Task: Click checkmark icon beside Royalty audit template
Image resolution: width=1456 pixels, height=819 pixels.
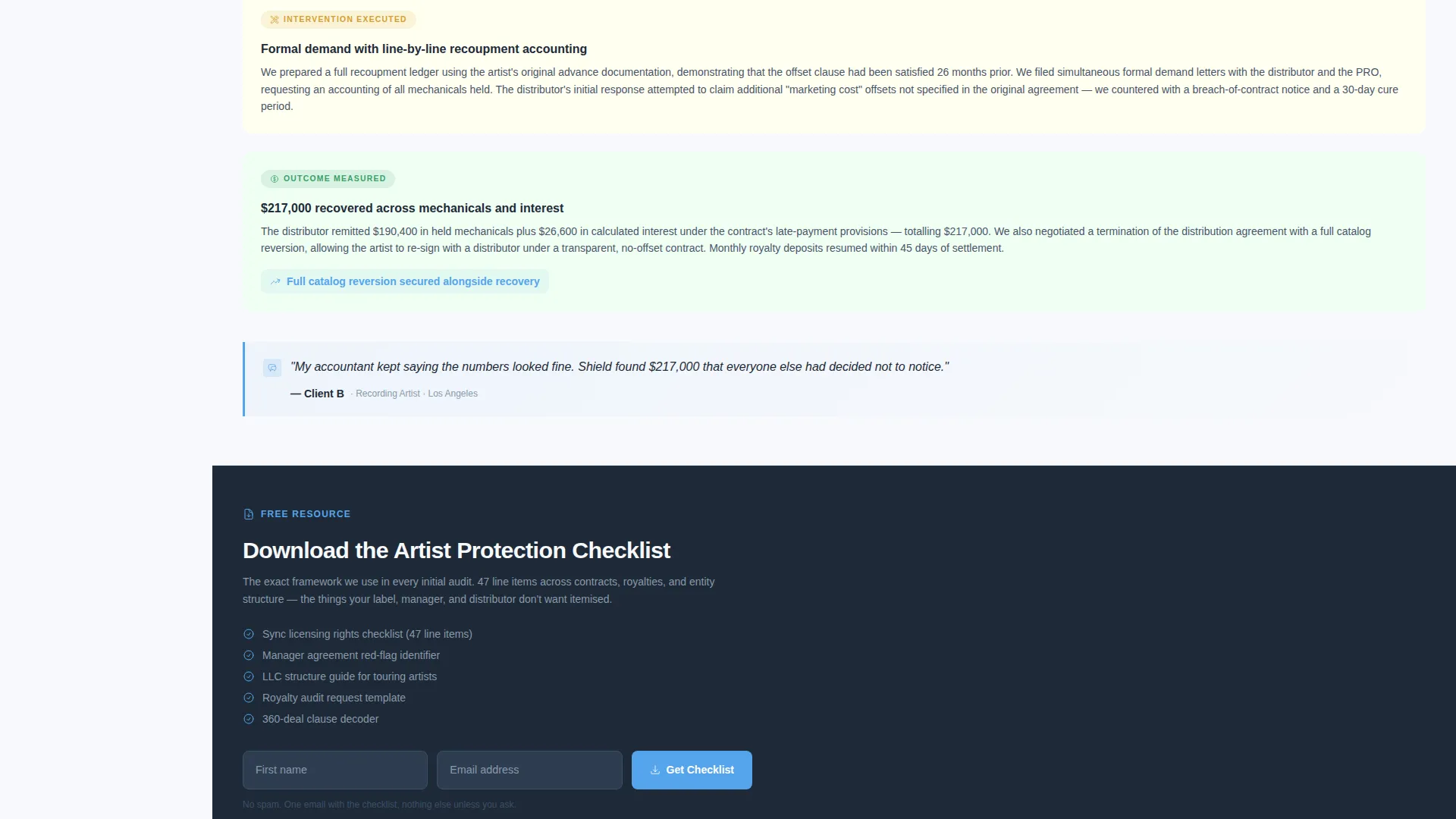Action: [x=249, y=698]
